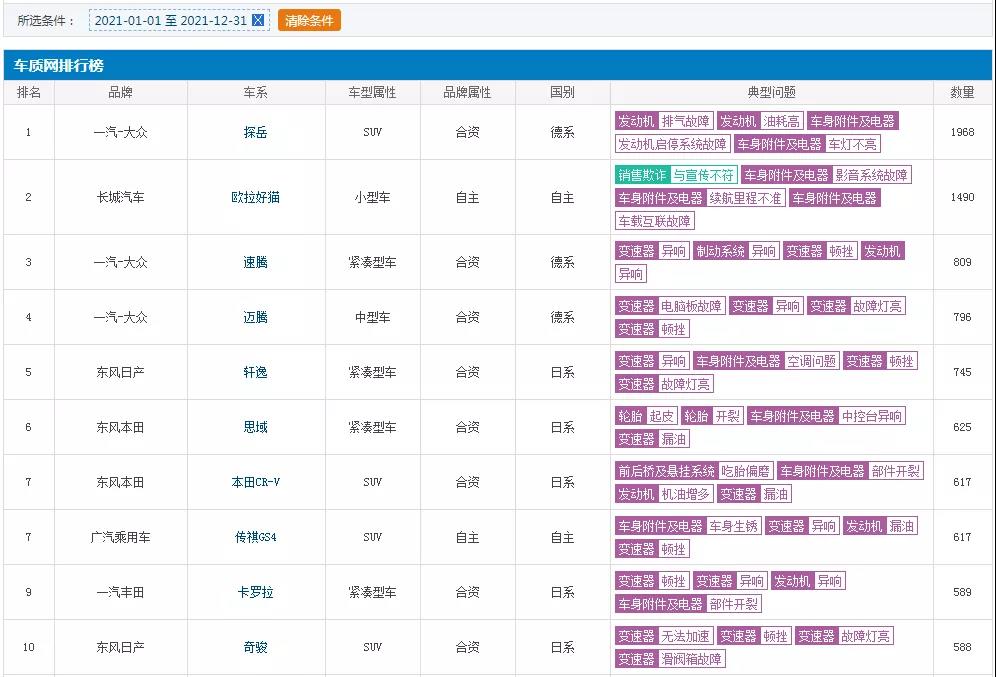Click the 轮胎 起皮 tag
The width and height of the screenshot is (996, 677).
coord(646,416)
